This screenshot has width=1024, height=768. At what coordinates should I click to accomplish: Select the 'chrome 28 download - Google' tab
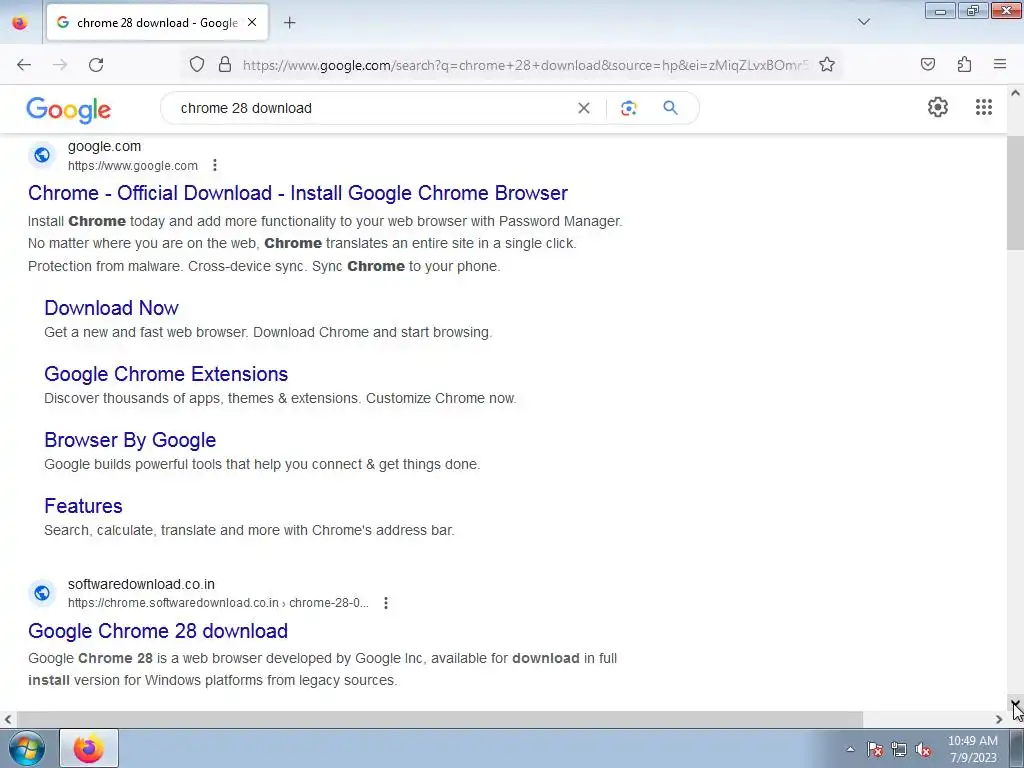(157, 23)
